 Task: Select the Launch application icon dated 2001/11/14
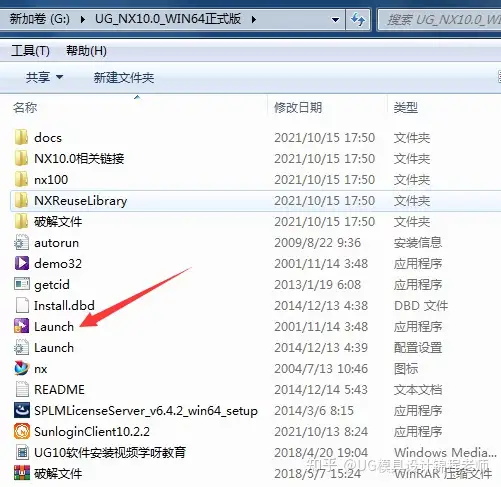pos(21,326)
